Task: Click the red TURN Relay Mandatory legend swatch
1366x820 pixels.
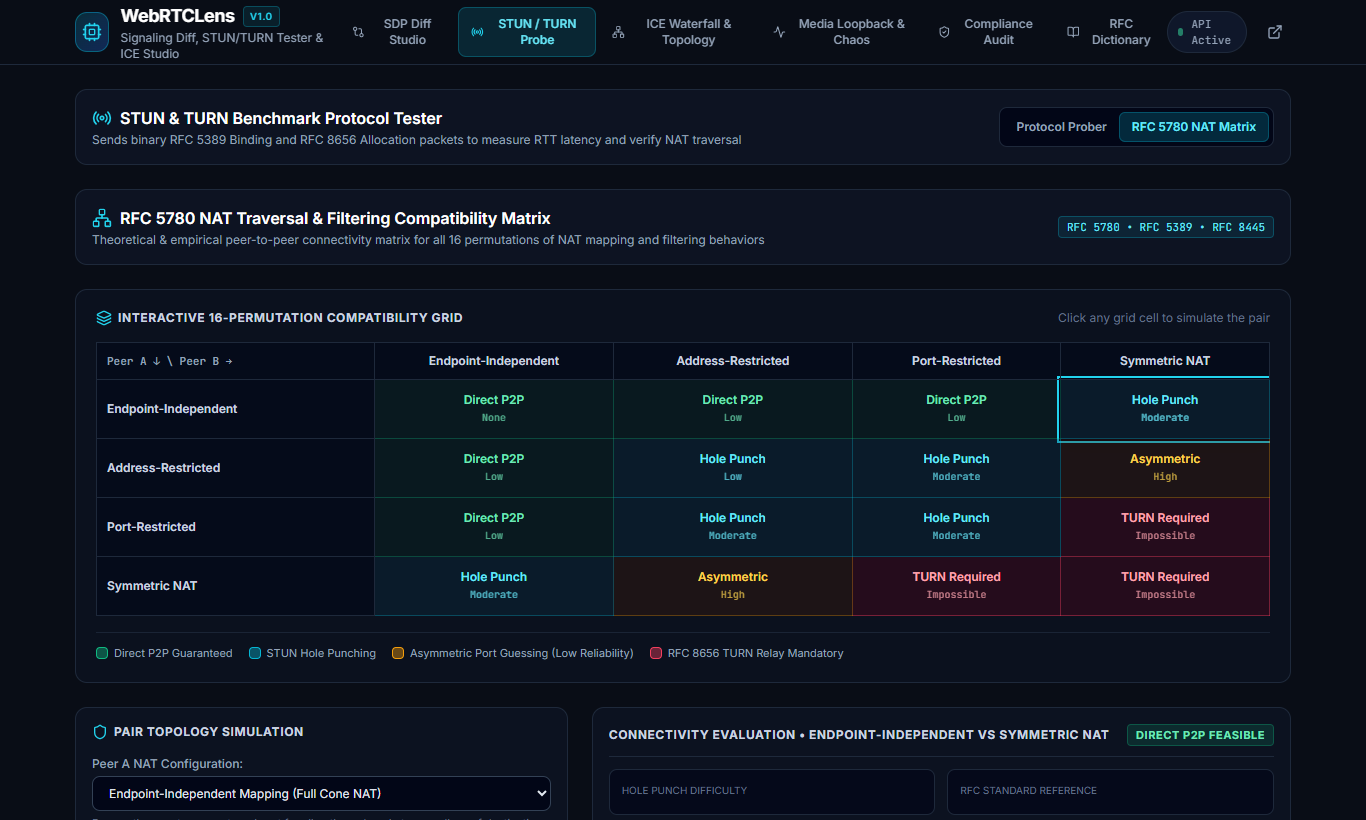Action: click(656, 653)
